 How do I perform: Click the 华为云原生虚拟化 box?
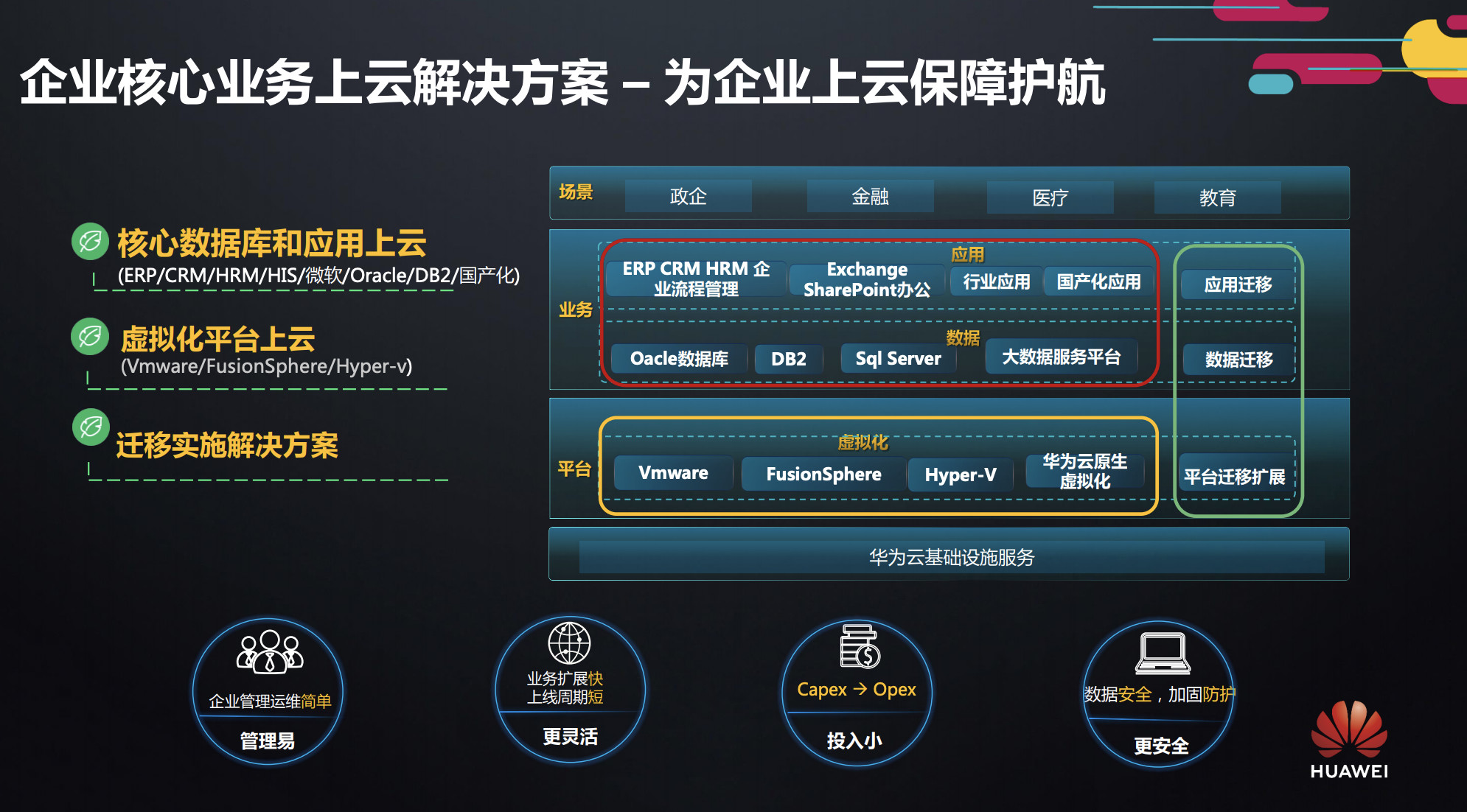point(1084,472)
